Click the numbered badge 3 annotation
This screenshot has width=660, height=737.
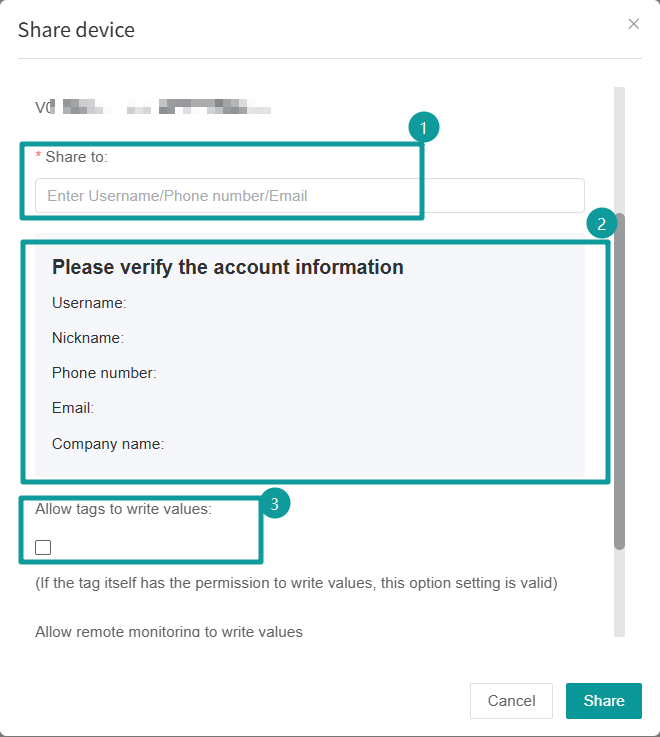click(275, 503)
